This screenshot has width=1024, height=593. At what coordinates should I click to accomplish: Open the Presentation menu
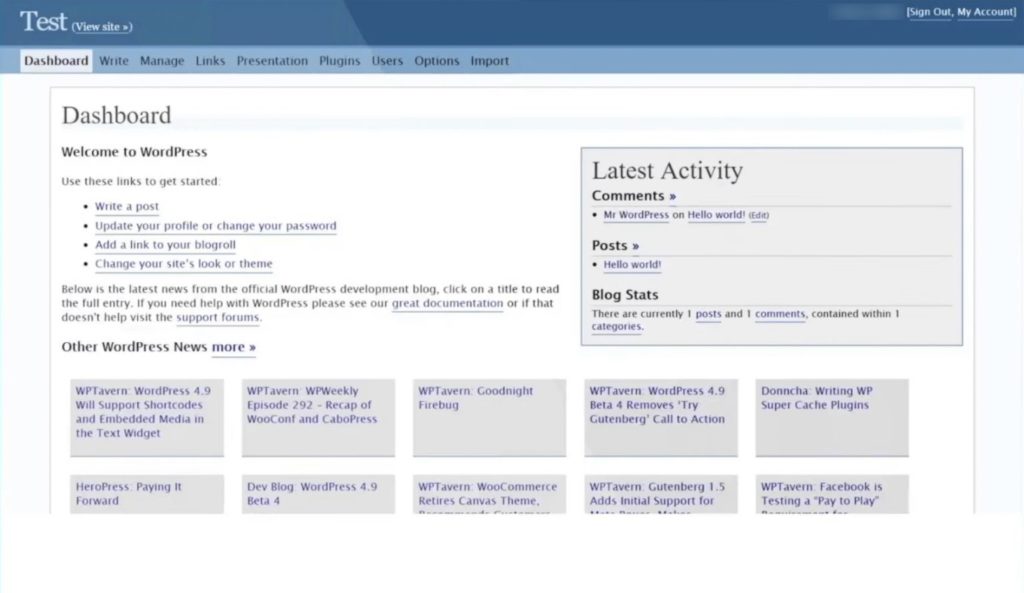click(x=272, y=61)
